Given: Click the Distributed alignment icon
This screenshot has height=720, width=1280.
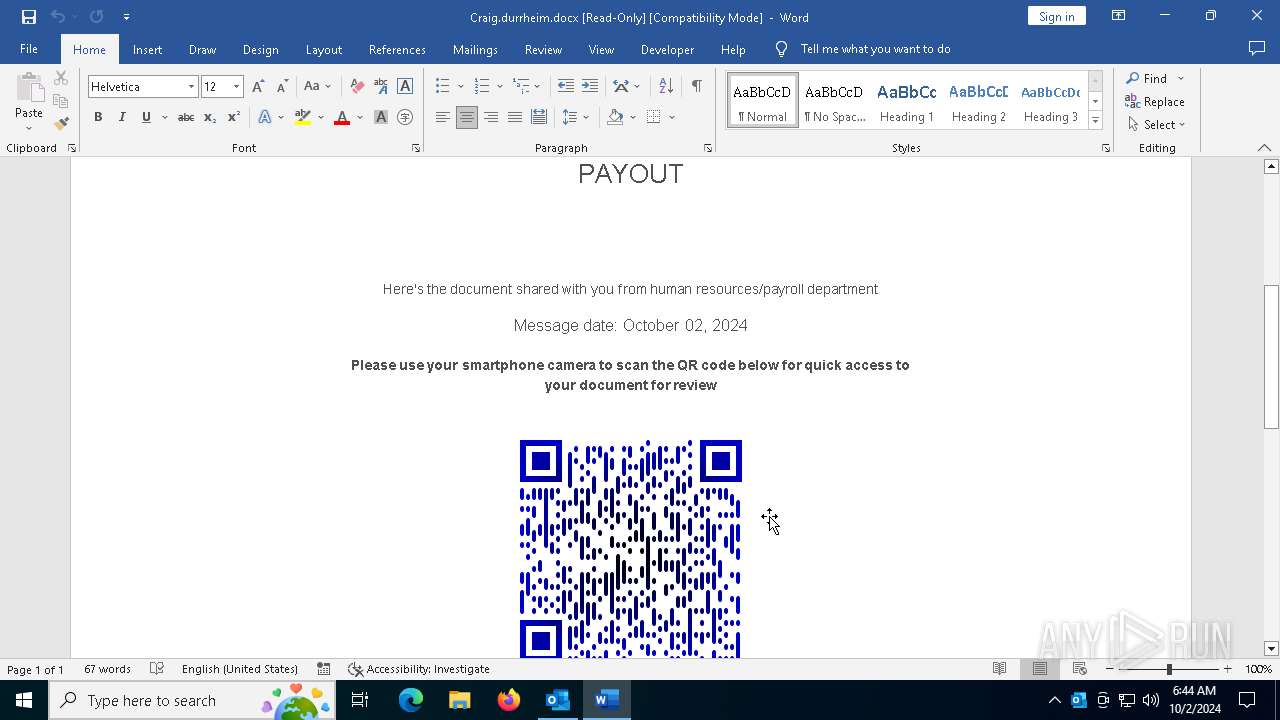Looking at the screenshot, I should pyautogui.click(x=539, y=117).
